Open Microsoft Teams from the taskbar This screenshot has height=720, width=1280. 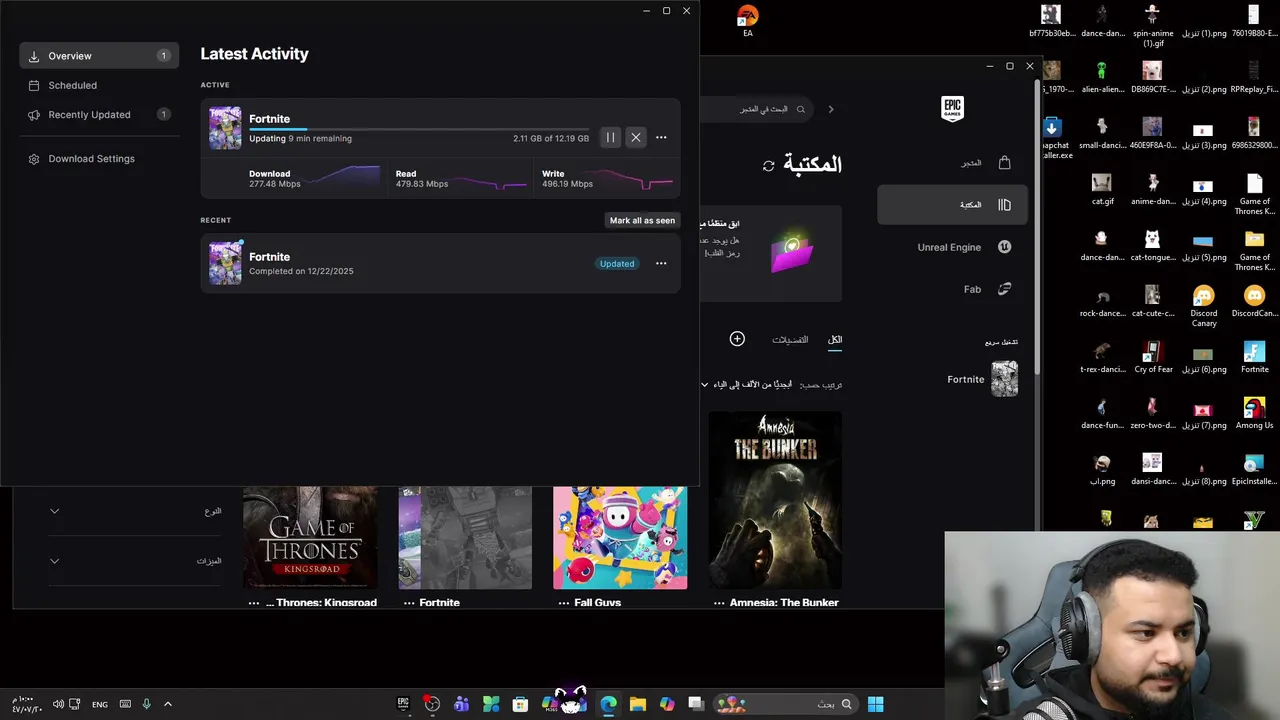coord(461,704)
